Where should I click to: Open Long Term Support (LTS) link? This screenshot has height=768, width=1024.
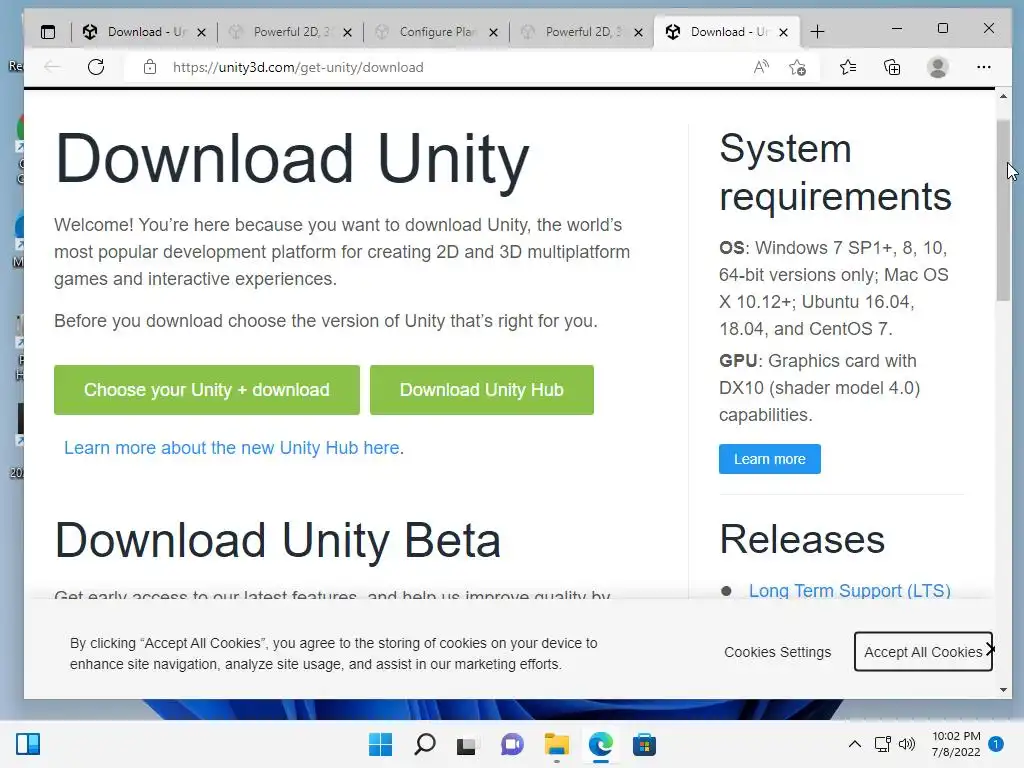pos(850,590)
